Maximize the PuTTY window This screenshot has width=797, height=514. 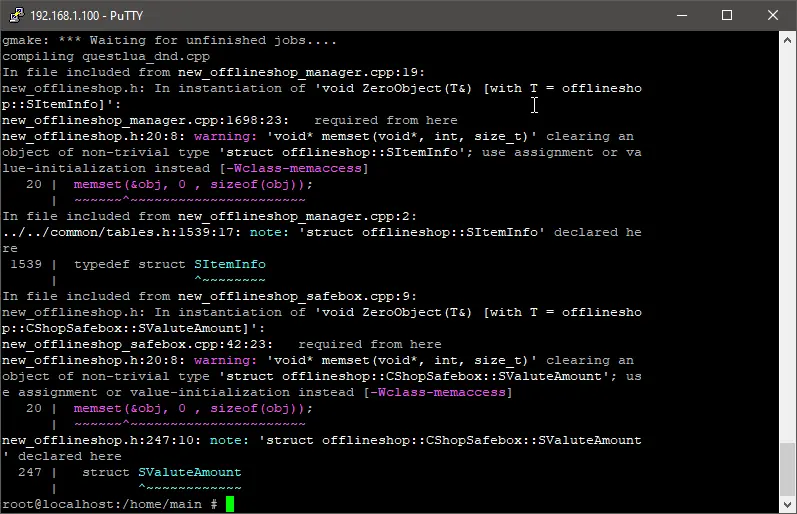[x=727, y=15]
